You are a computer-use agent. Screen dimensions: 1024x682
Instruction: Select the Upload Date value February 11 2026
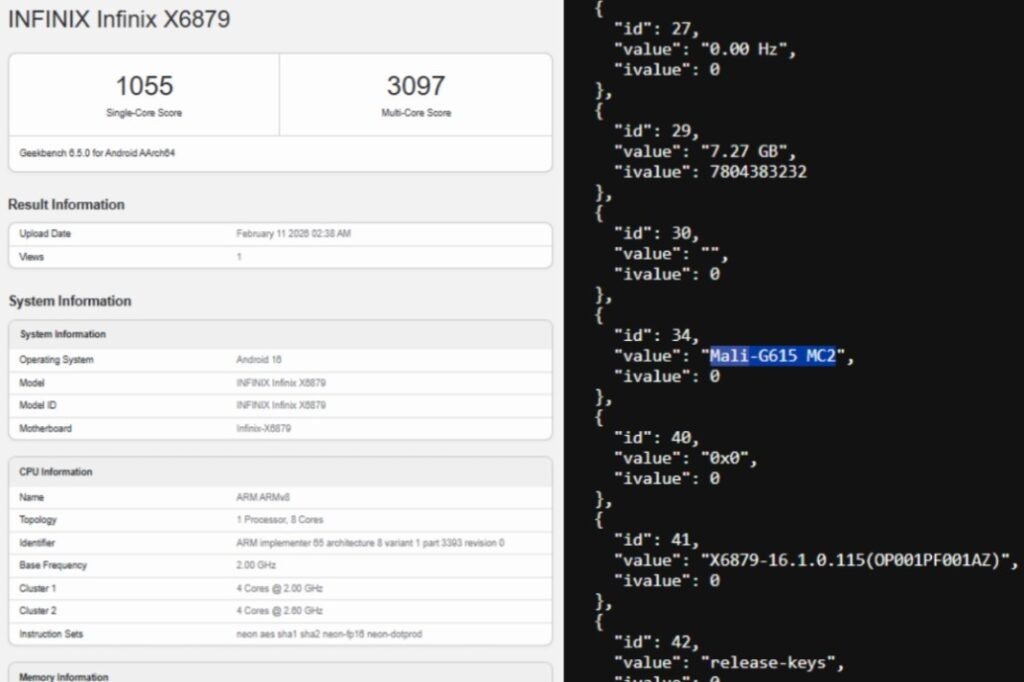coord(293,234)
